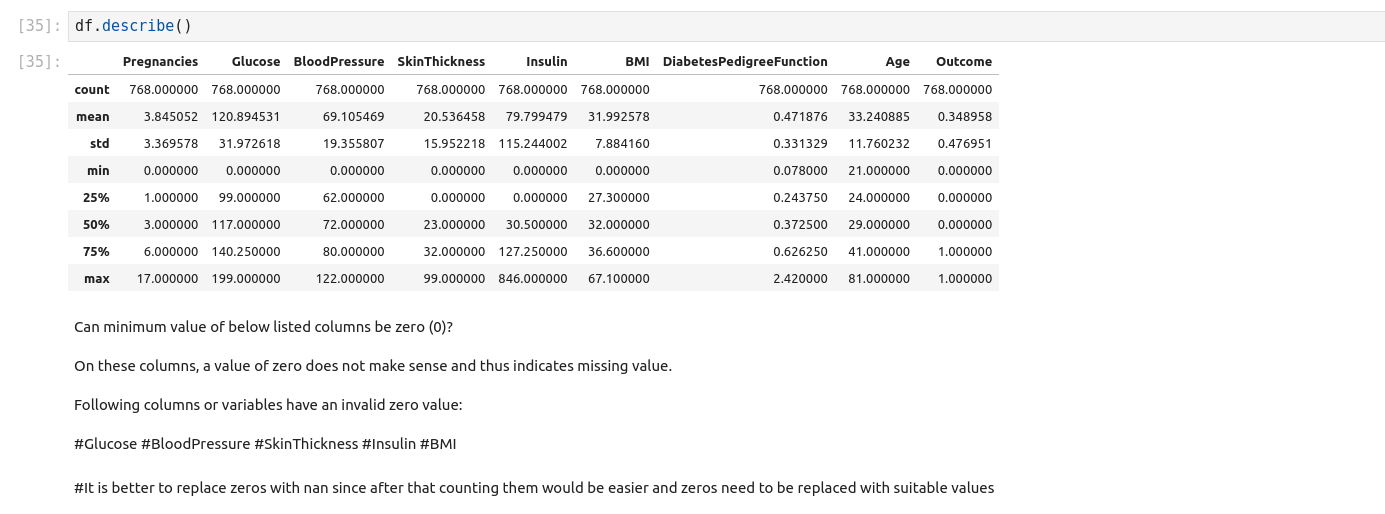Click the std row label
The width and height of the screenshot is (1385, 514).
tap(99, 144)
